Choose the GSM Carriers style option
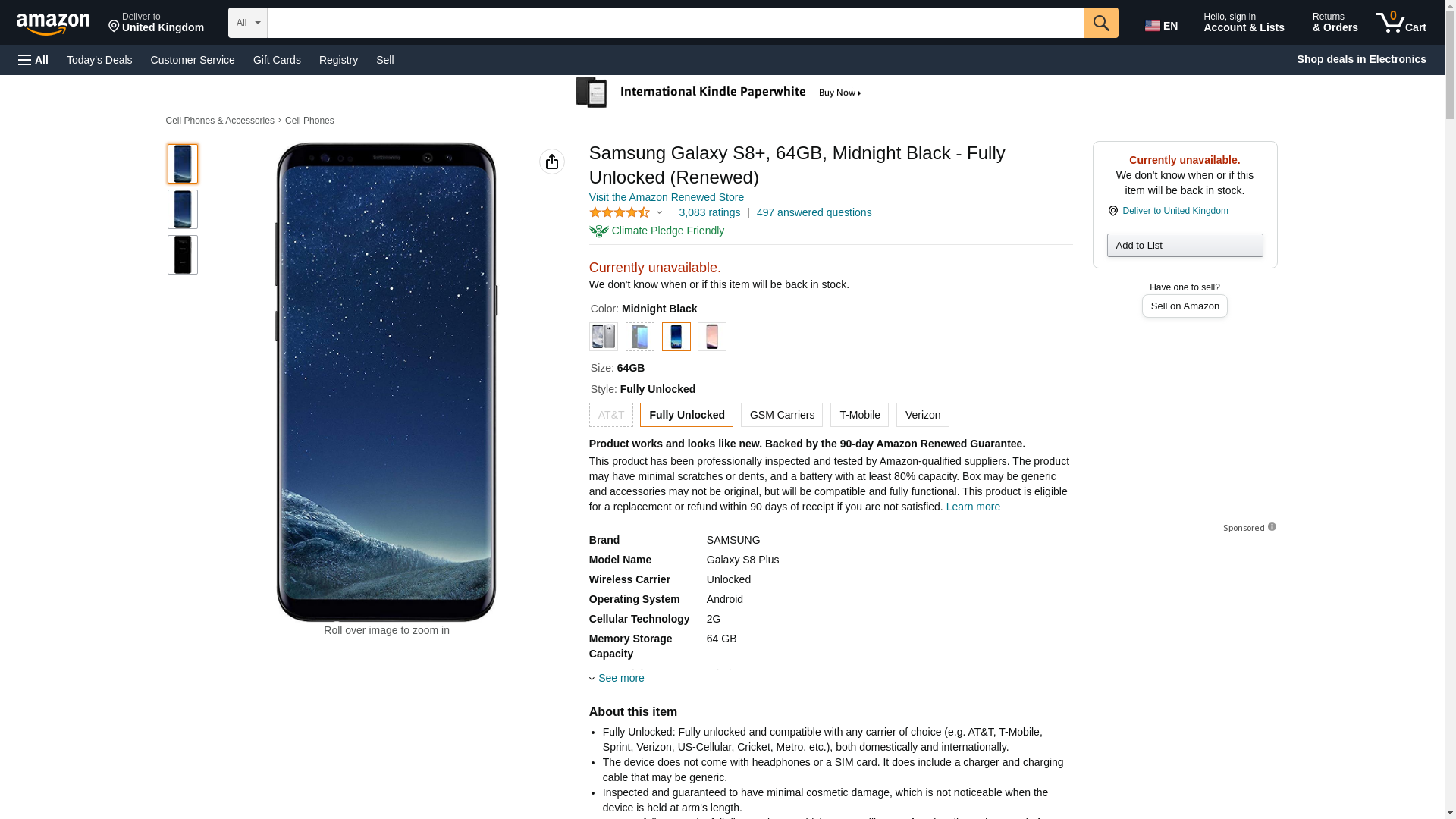The height and width of the screenshot is (819, 1456). 781,415
